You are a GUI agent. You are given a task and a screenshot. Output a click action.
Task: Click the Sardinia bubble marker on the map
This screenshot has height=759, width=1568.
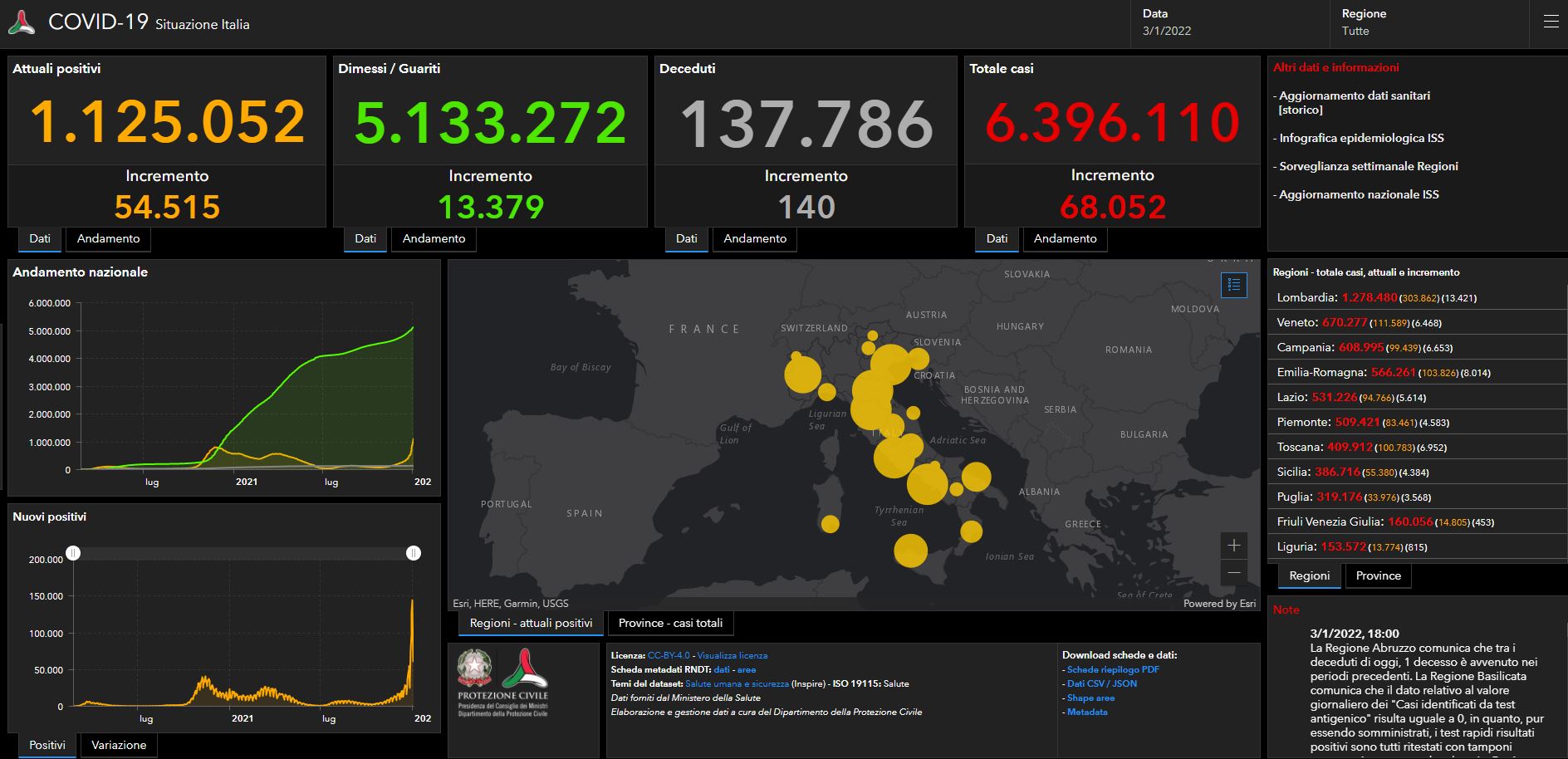(x=830, y=524)
